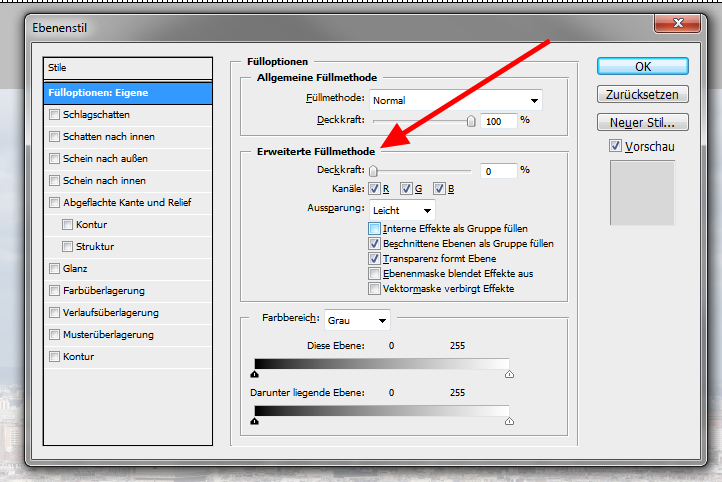Screen dimensions: 722x482
Task: Select Fülloptionen: Eigene in styles list
Action: (128, 93)
